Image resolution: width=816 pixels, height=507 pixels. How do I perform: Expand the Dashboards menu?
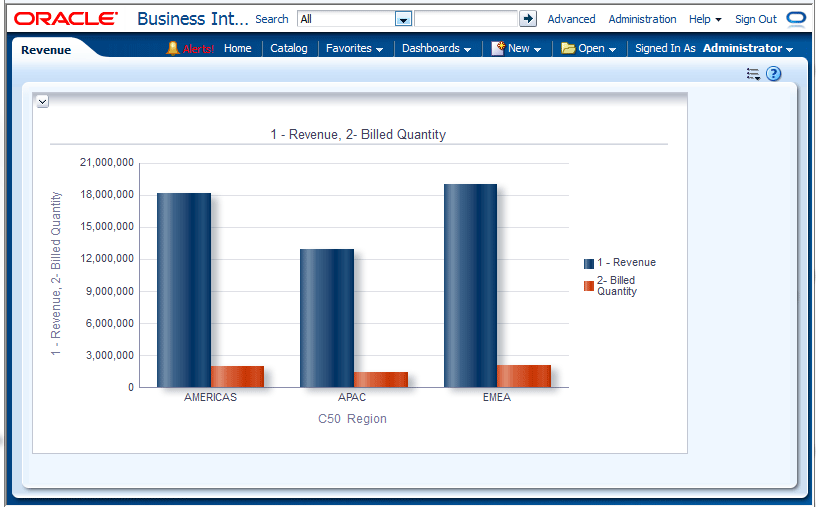(436, 48)
